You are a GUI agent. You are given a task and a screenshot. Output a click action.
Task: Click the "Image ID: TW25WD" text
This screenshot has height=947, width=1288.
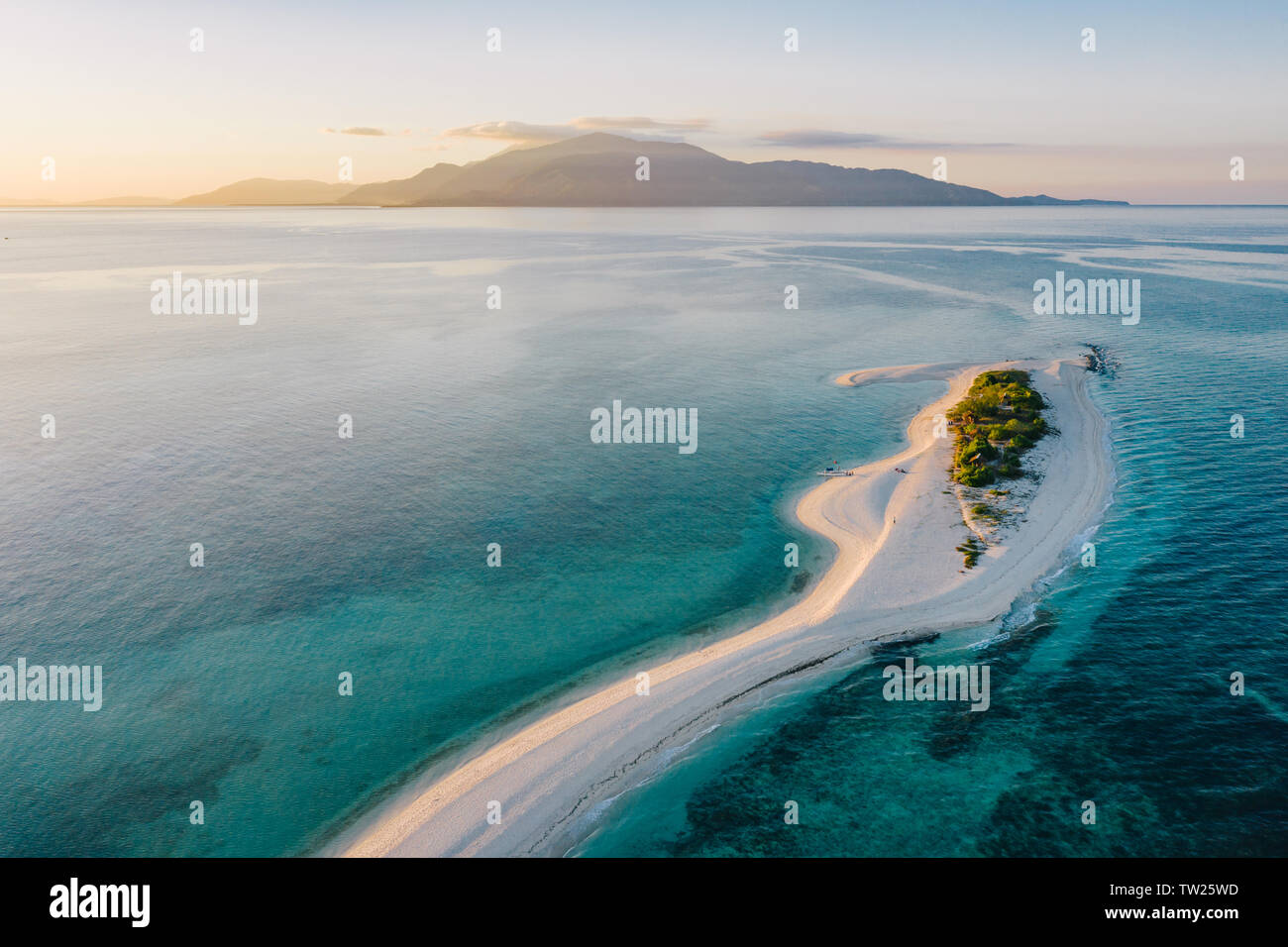[1176, 890]
